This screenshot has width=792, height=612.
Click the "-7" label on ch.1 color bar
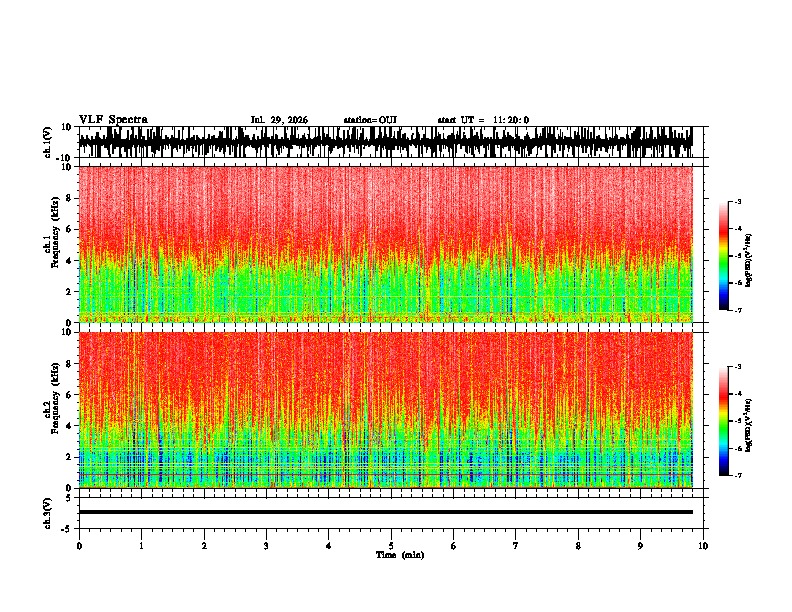coord(738,310)
